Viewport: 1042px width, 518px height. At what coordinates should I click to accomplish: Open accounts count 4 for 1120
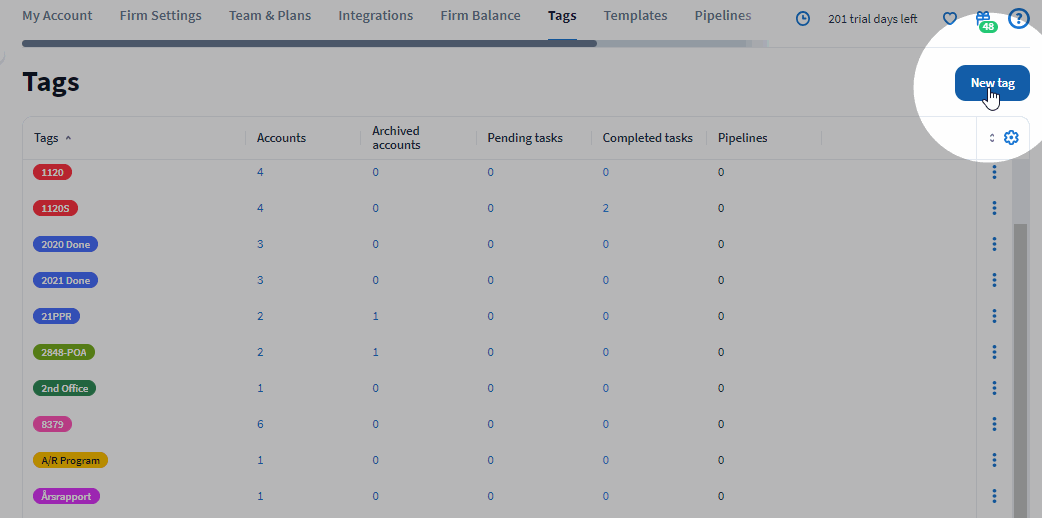pyautogui.click(x=260, y=172)
